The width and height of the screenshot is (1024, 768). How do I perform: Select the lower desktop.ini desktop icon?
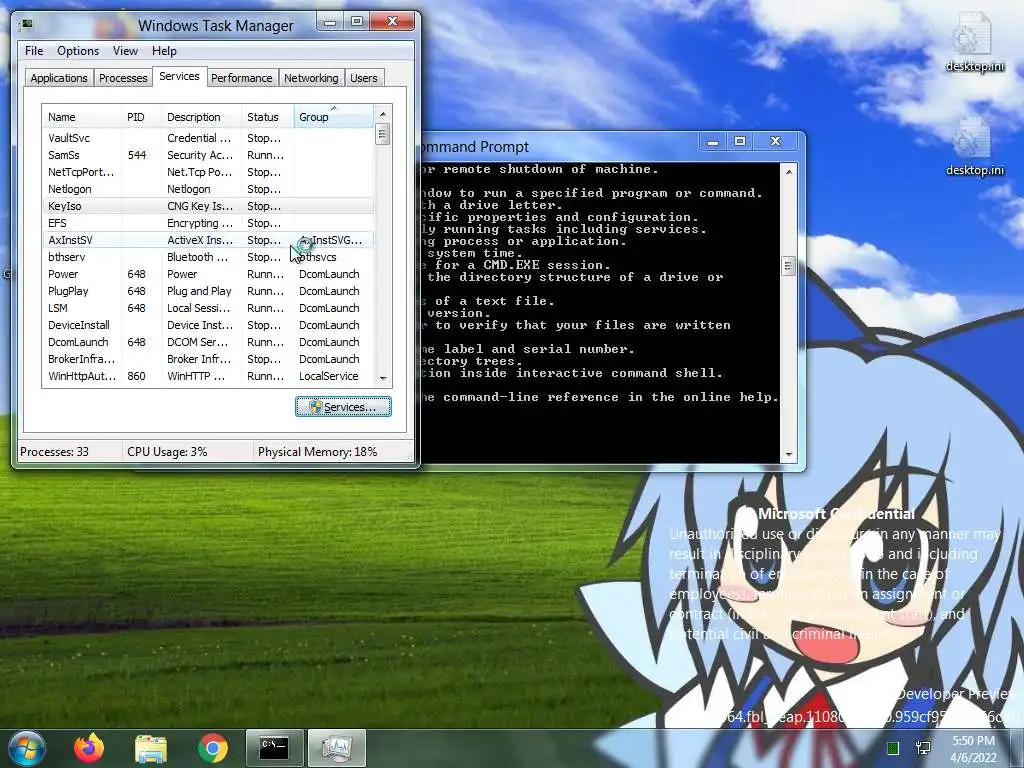[974, 146]
